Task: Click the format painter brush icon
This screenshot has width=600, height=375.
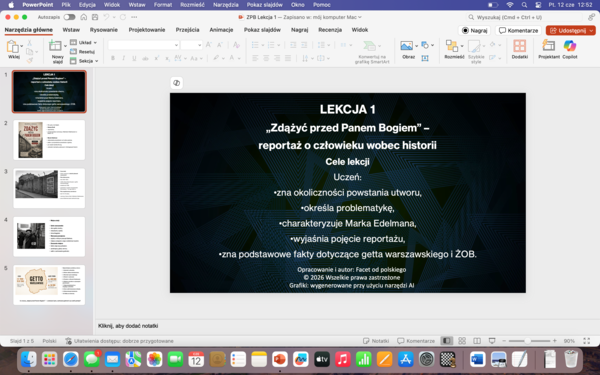Action: (x=29, y=60)
